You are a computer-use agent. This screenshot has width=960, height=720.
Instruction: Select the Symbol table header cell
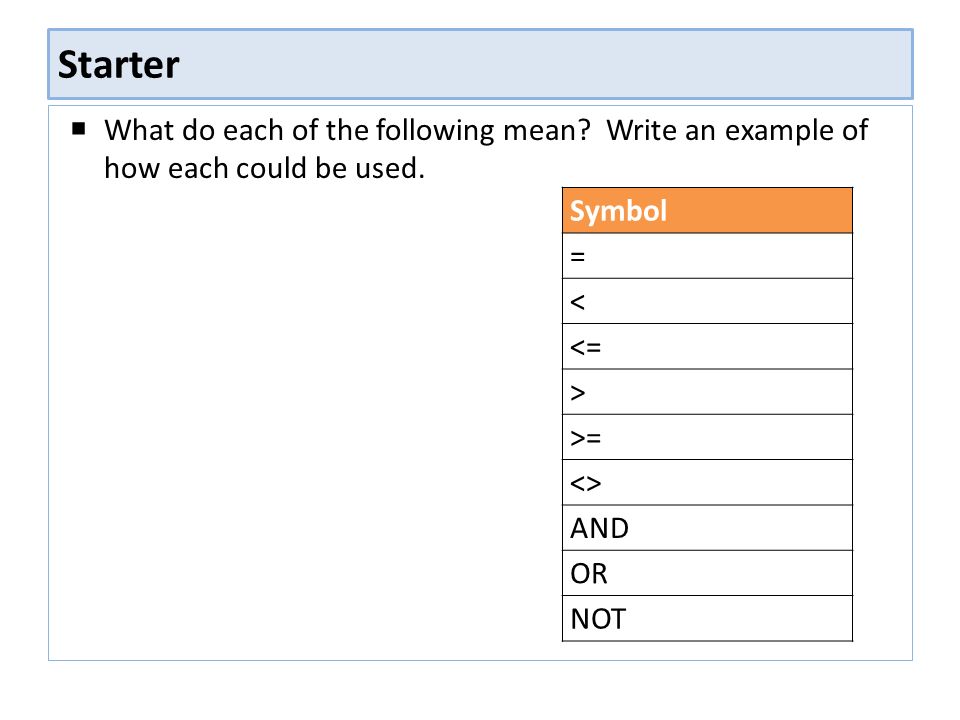707,210
